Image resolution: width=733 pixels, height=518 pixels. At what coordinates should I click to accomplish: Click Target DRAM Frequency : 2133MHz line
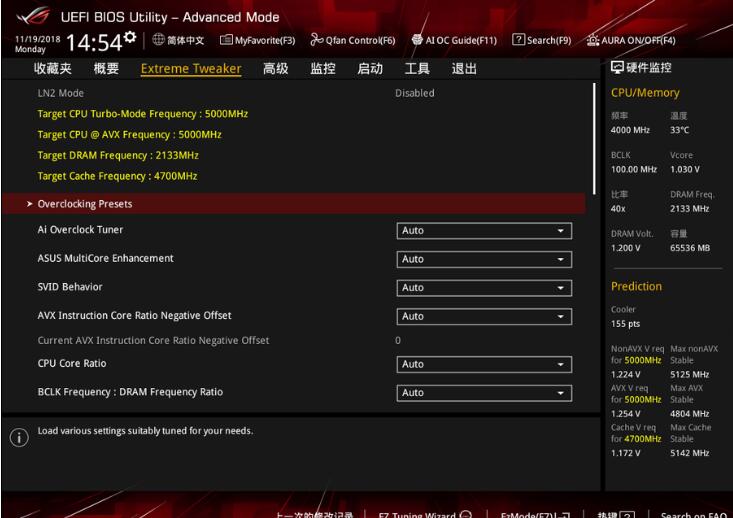pyautogui.click(x=118, y=155)
